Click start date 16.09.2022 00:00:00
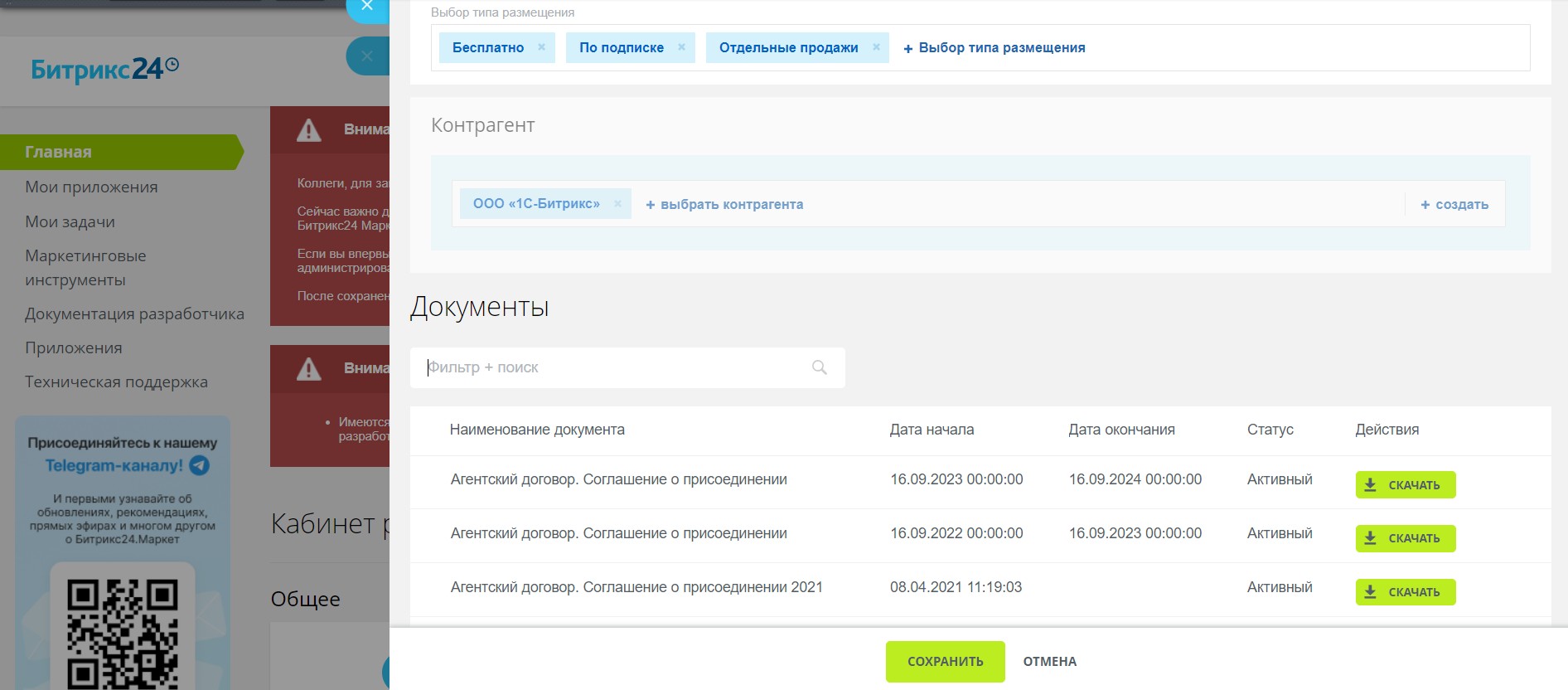This screenshot has width=1568, height=690. (956, 533)
